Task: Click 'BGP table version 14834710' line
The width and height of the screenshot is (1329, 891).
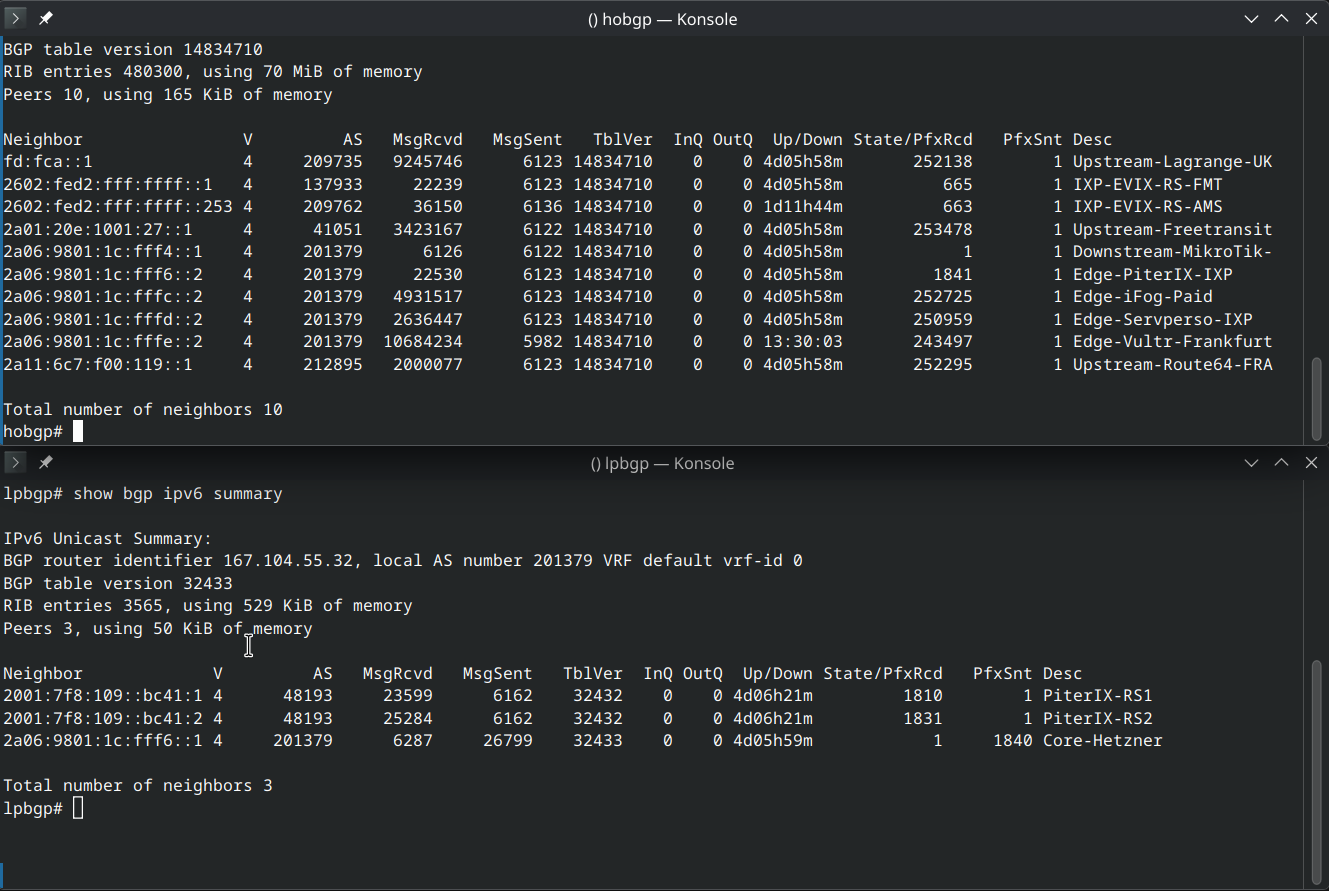Action: pyautogui.click(x=133, y=49)
